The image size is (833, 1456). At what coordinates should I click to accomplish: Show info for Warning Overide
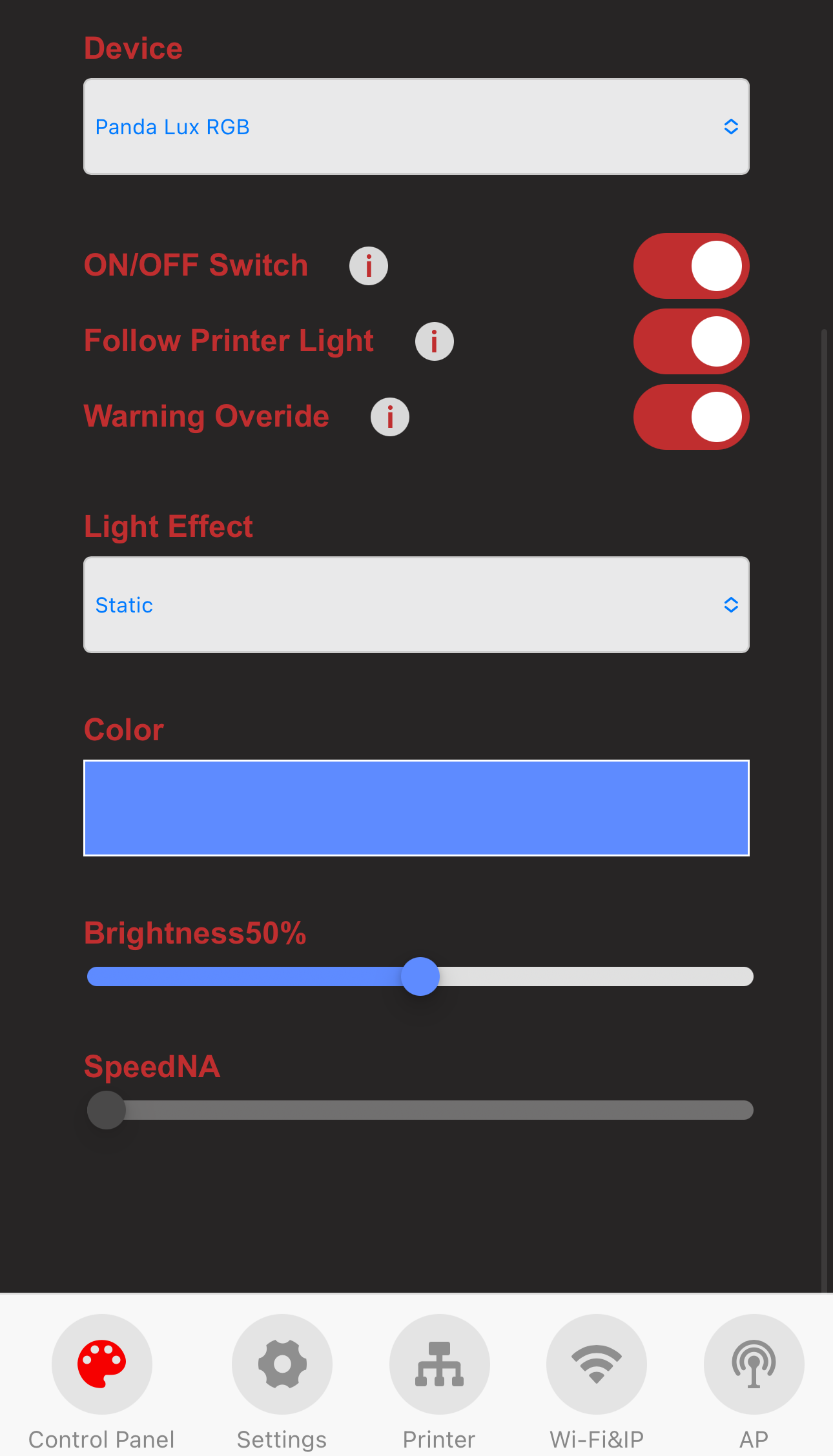tap(390, 417)
